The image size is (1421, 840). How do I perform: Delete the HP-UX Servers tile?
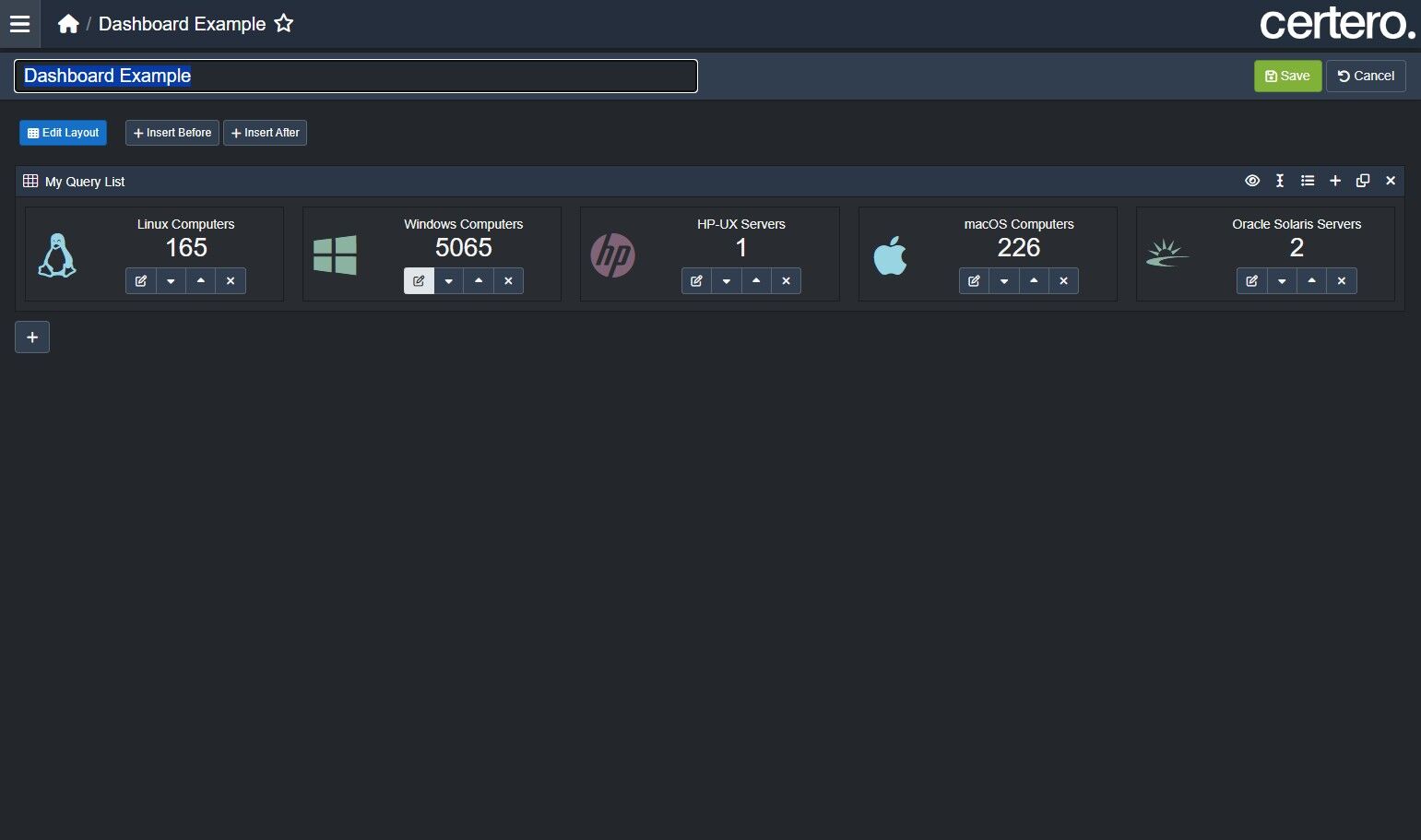[786, 281]
